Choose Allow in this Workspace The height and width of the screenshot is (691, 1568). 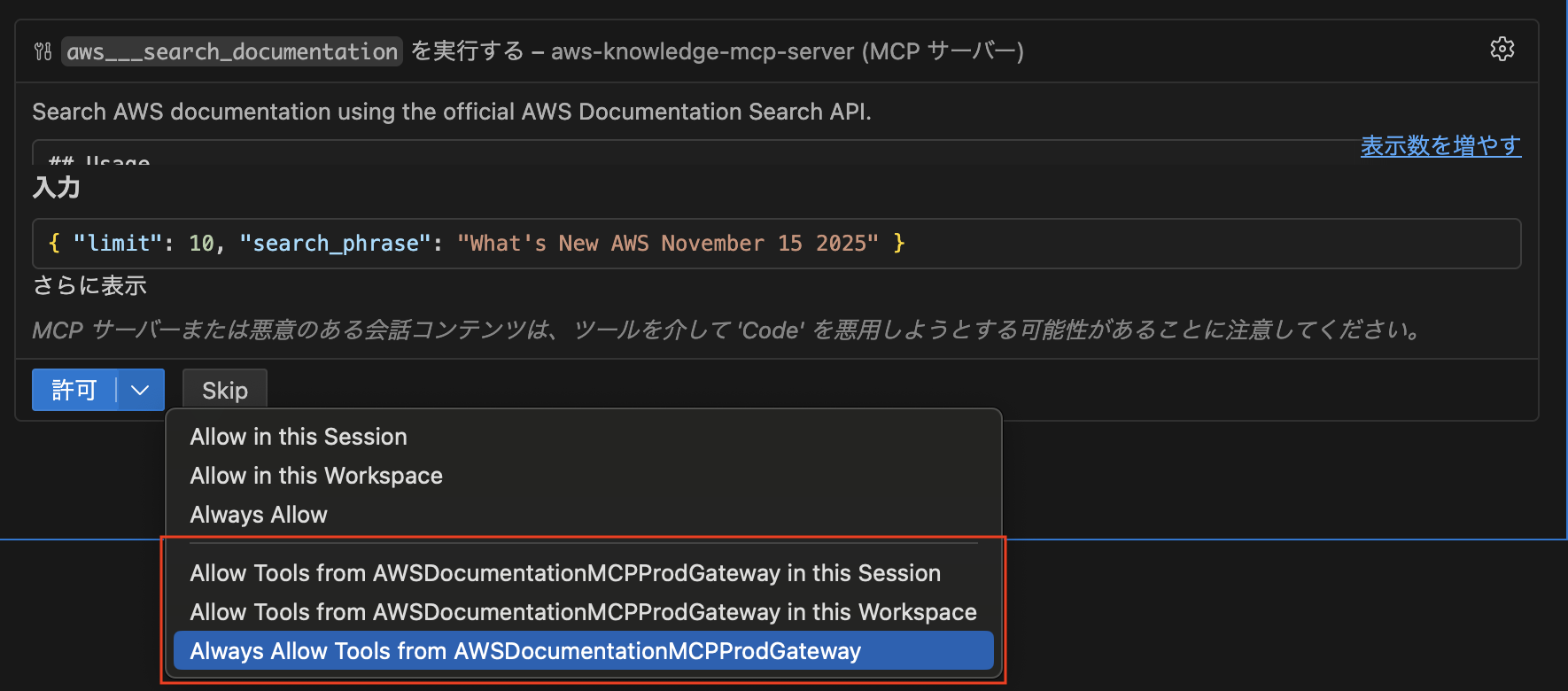tap(583, 476)
